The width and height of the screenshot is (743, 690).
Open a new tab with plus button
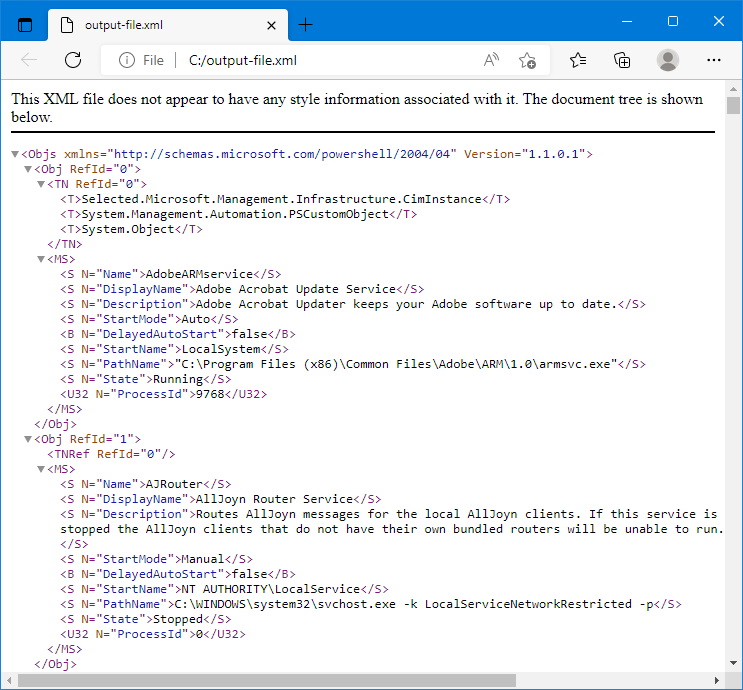pyautogui.click(x=306, y=25)
